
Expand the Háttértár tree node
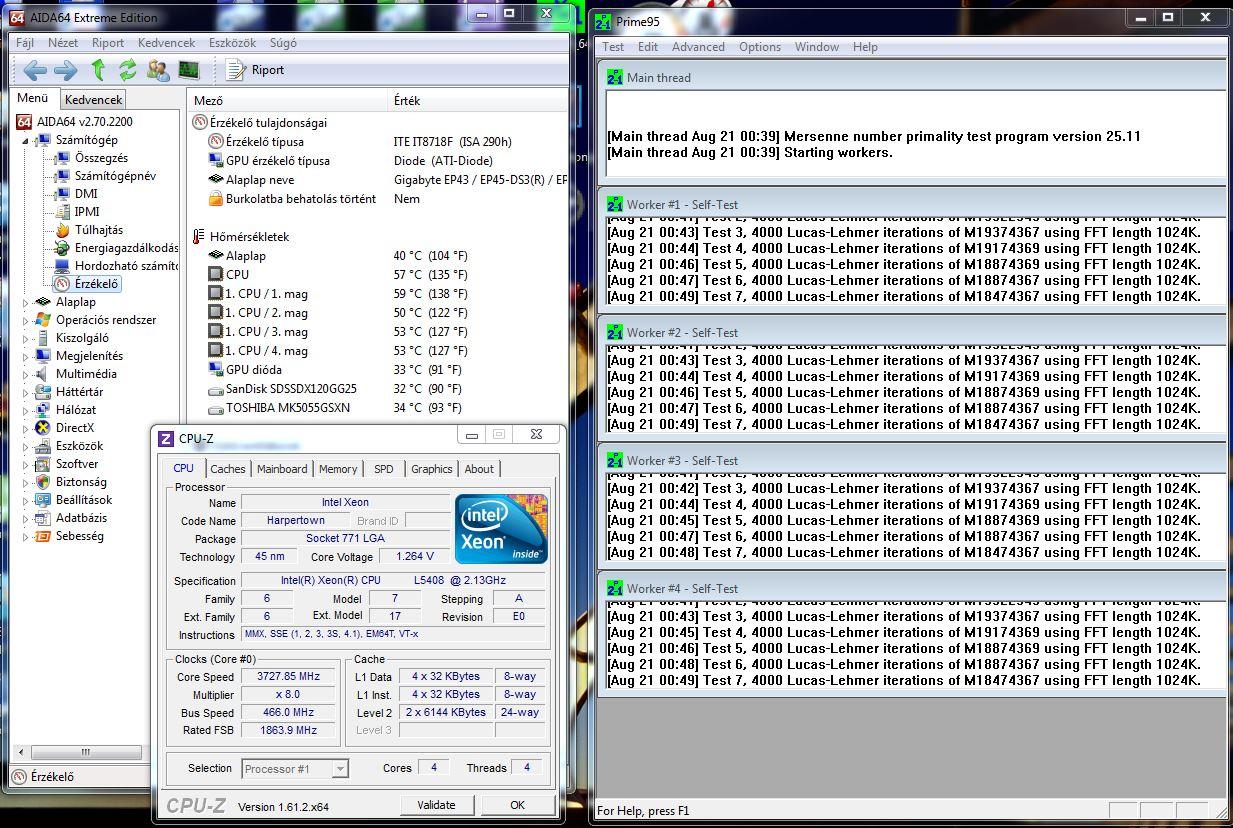point(26,392)
